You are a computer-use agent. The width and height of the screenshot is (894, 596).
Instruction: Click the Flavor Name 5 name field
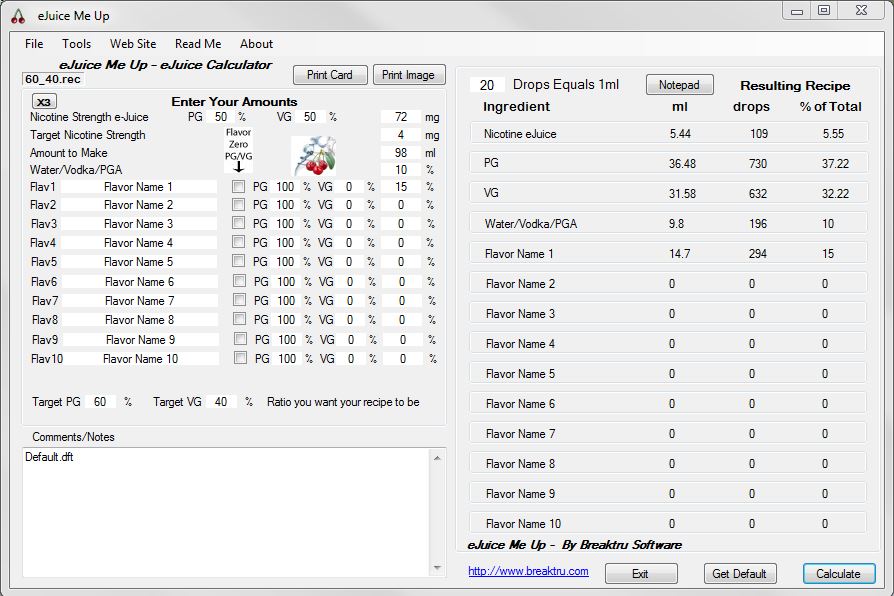pos(139,262)
